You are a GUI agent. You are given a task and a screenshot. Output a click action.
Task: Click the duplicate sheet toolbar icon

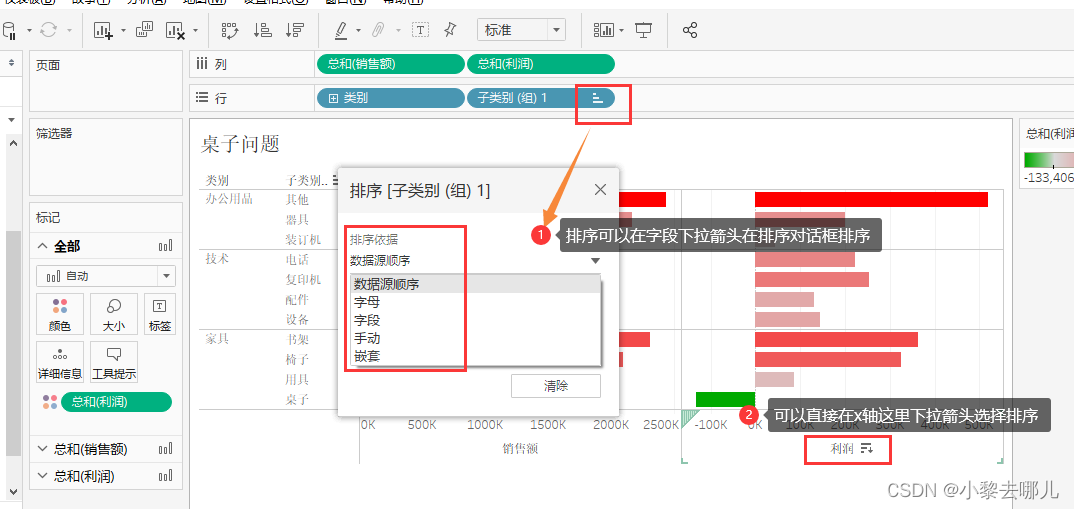pos(145,29)
